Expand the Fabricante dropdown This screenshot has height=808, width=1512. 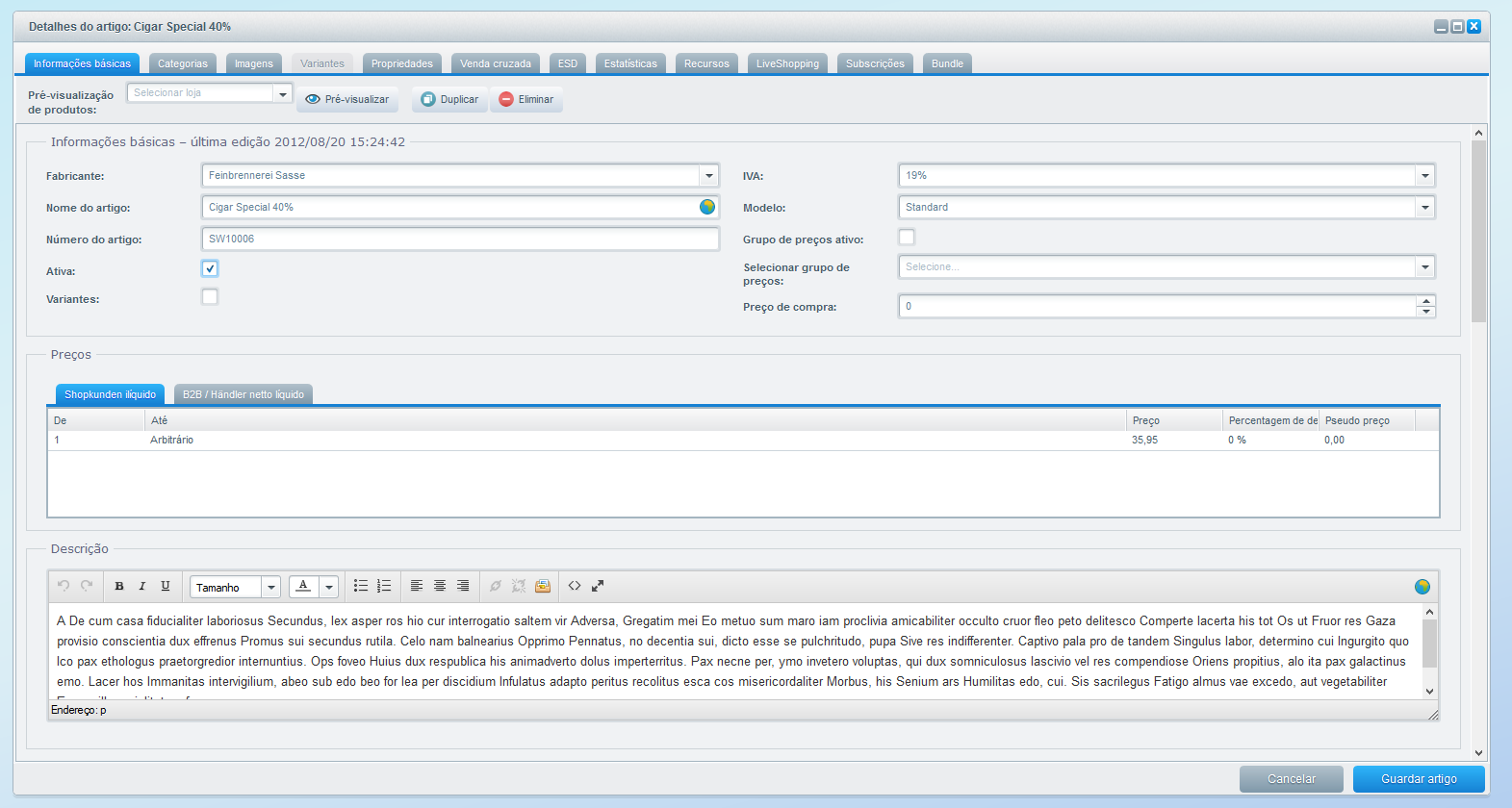709,175
